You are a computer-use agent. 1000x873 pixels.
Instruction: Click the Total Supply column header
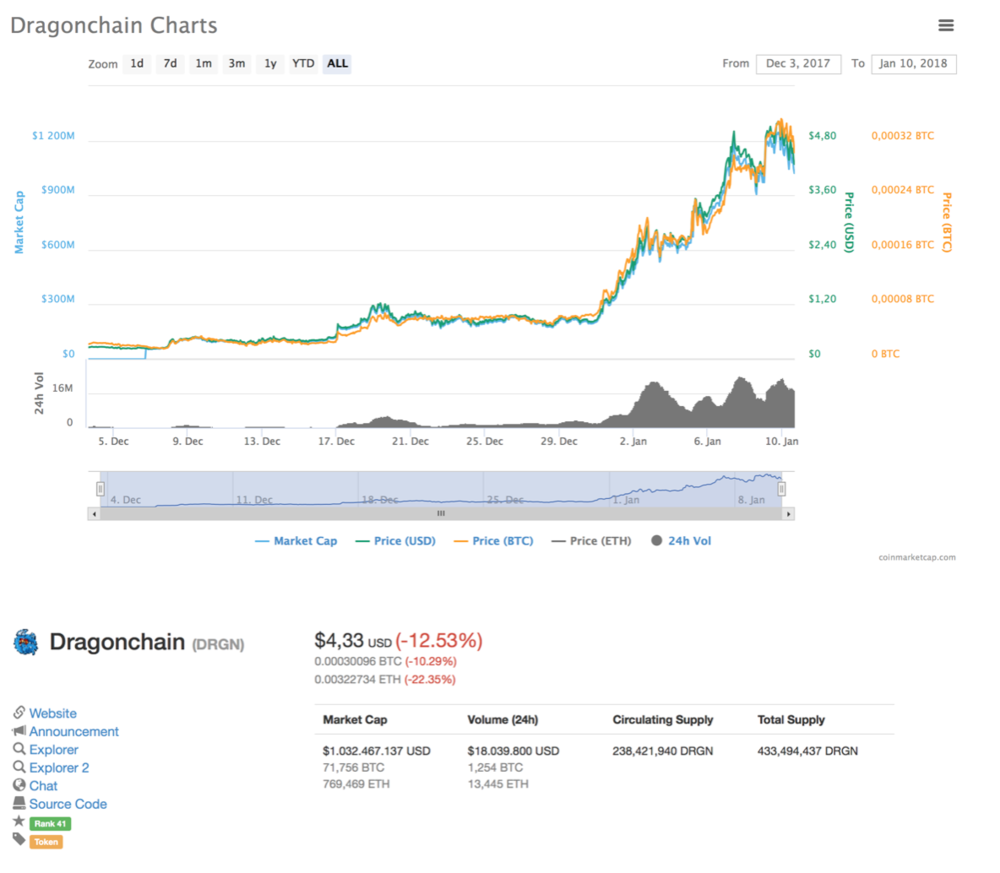(791, 719)
